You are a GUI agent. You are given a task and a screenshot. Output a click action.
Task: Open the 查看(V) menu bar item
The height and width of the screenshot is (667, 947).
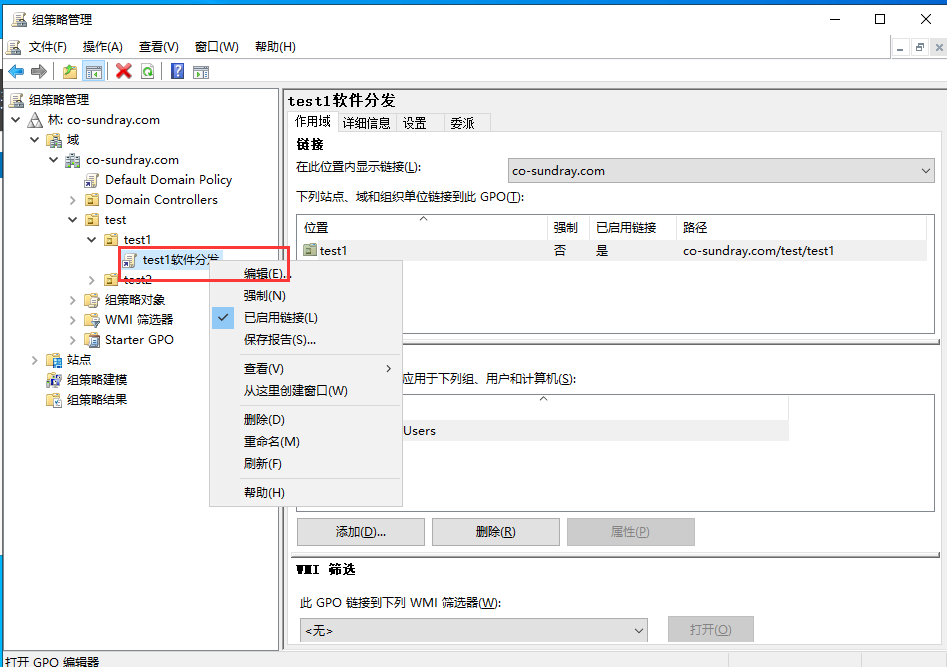[x=159, y=47]
